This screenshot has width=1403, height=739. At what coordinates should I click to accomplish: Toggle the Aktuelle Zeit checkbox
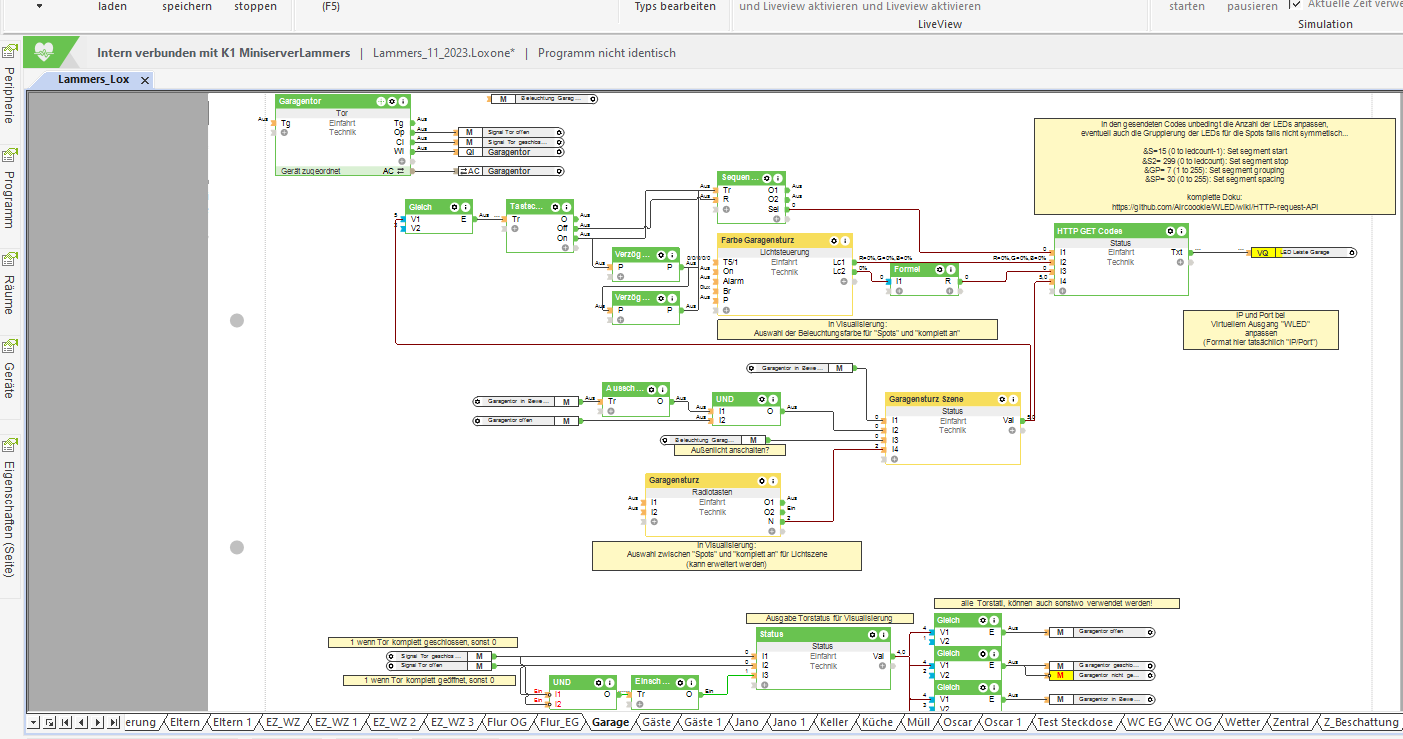(1296, 4)
